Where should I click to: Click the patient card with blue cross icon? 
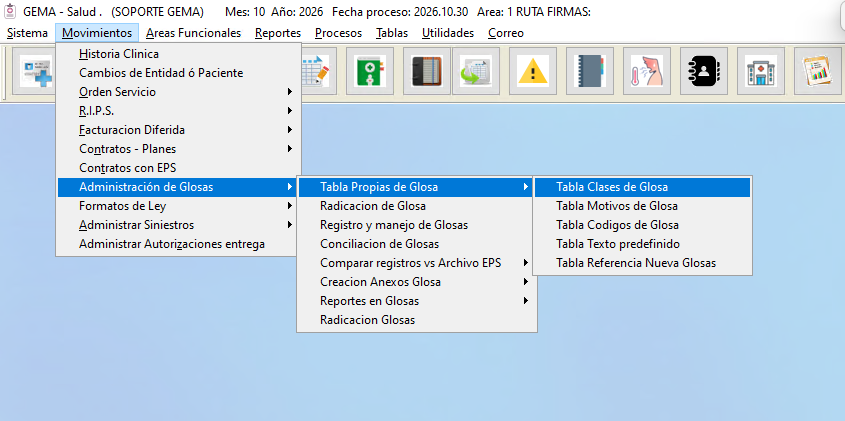pos(36,71)
